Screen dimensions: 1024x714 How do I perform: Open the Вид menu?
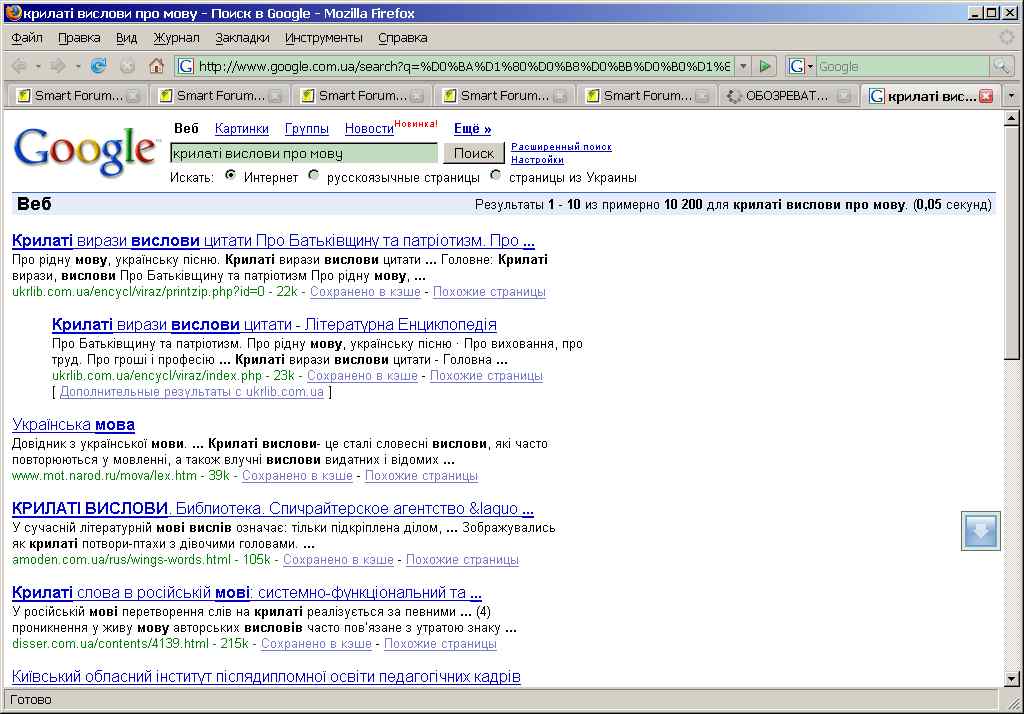[127, 38]
